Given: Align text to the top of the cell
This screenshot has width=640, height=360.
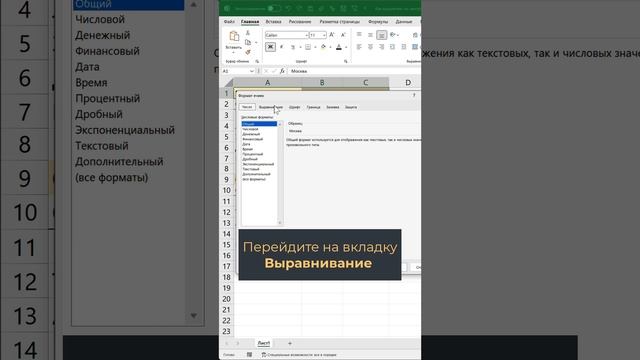Looking at the screenshot, I should click(359, 34).
